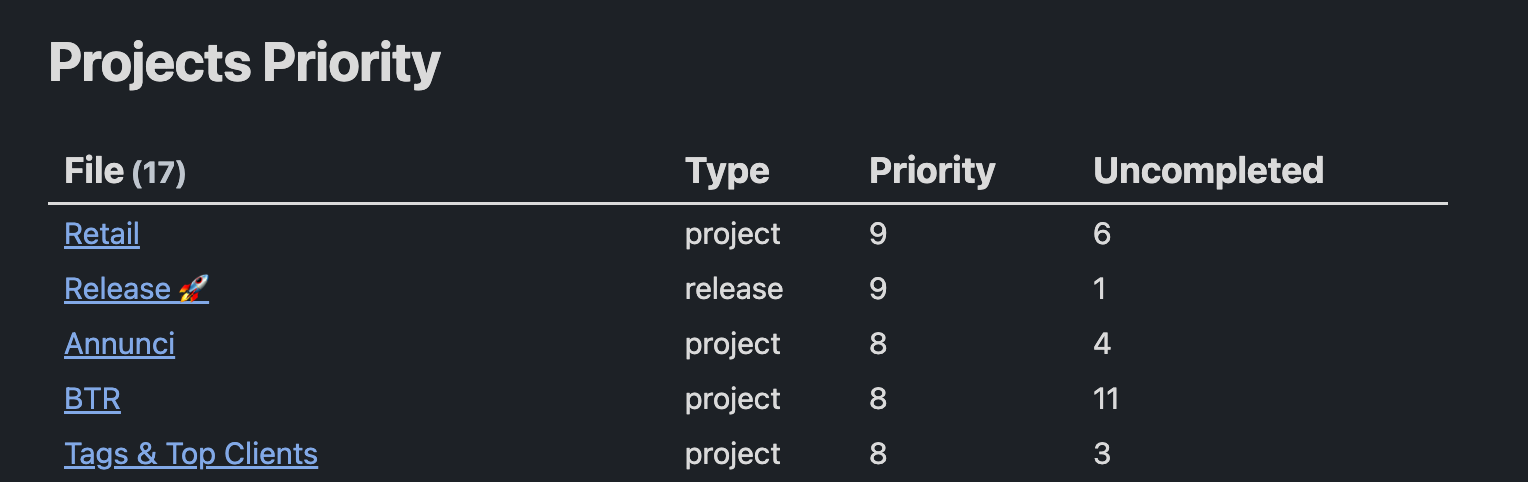Click the Uncompleted value 11 for BTR
This screenshot has height=482, width=1528.
[1105, 399]
